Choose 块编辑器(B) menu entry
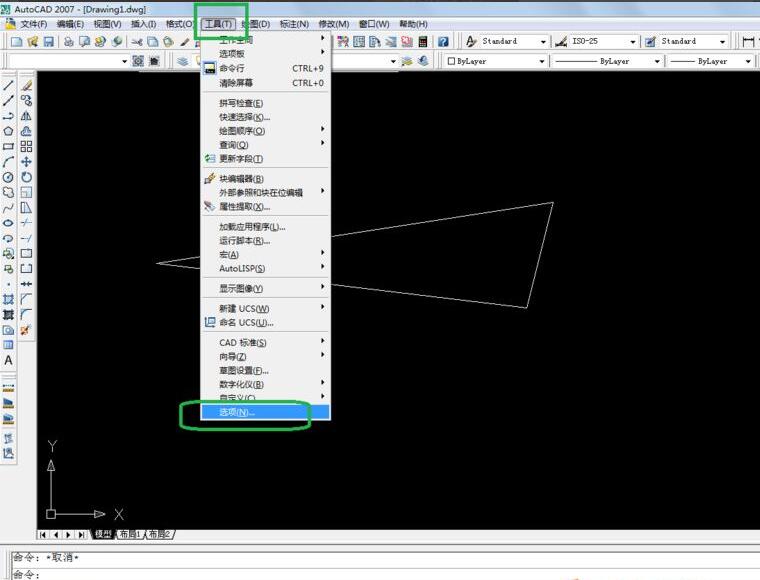Image resolution: width=760 pixels, height=580 pixels. [x=265, y=179]
